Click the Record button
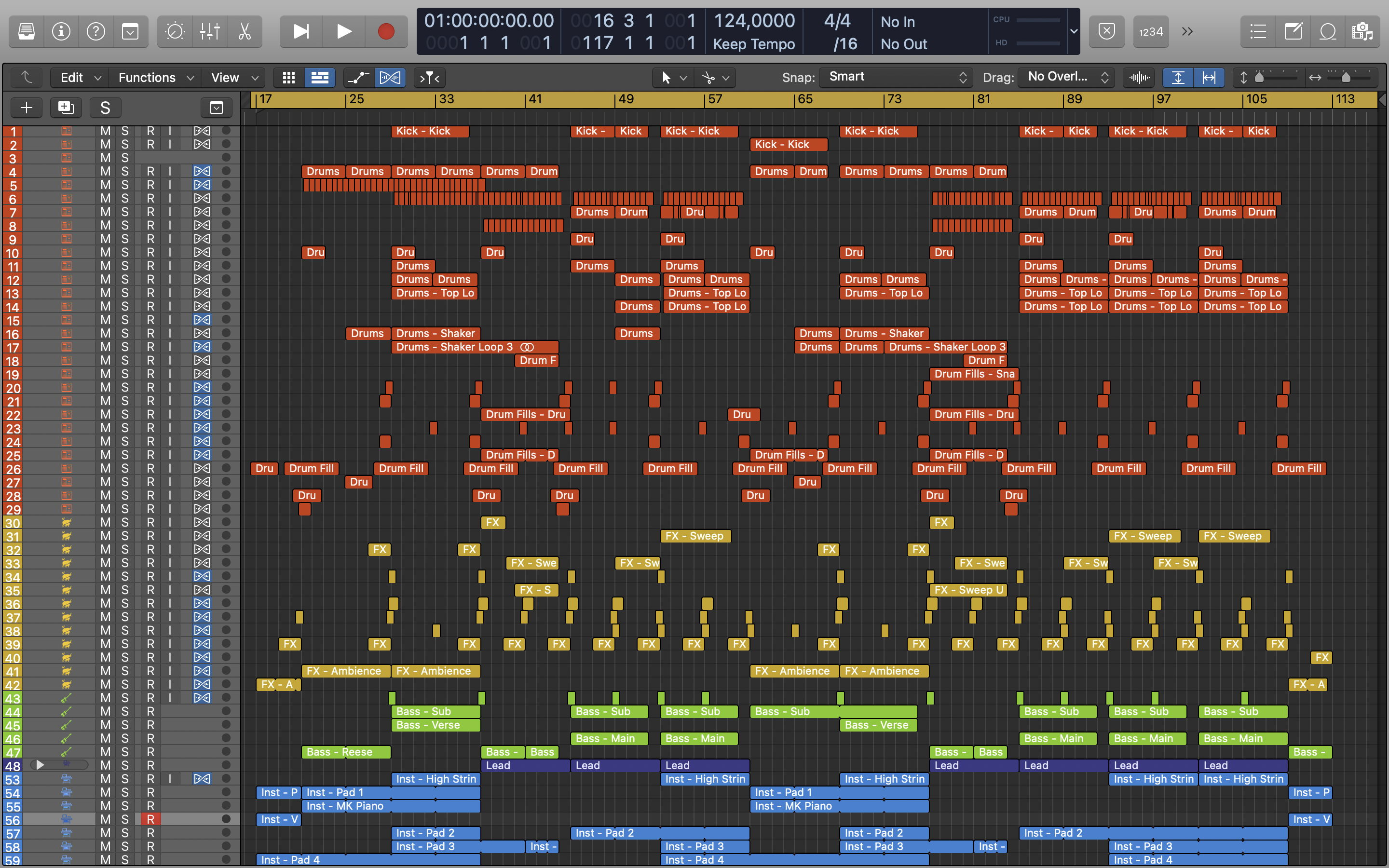Viewport: 1389px width, 868px height. point(386,31)
